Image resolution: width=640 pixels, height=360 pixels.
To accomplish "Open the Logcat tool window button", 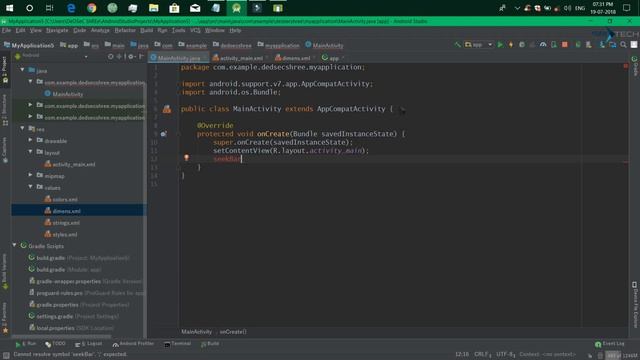I will click(x=89, y=344).
